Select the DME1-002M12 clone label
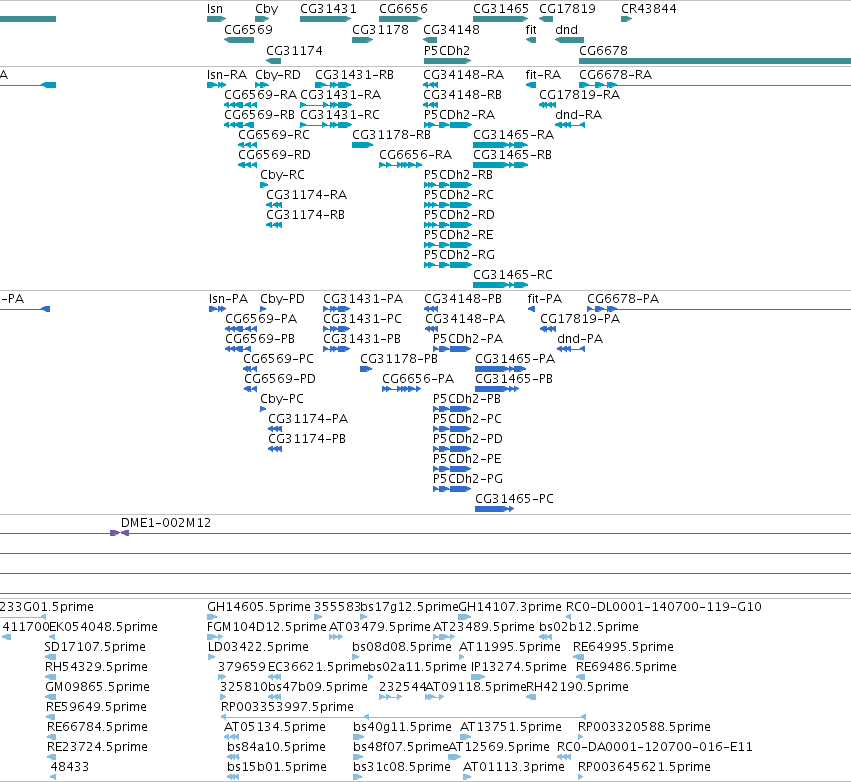Screen dimensions: 851x782 pyautogui.click(x=166, y=523)
